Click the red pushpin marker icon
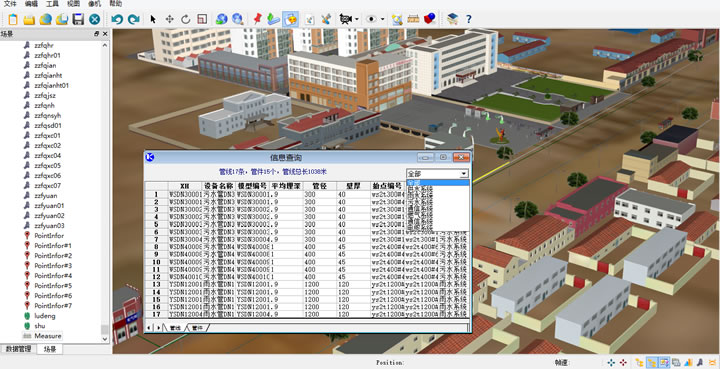 257,19
